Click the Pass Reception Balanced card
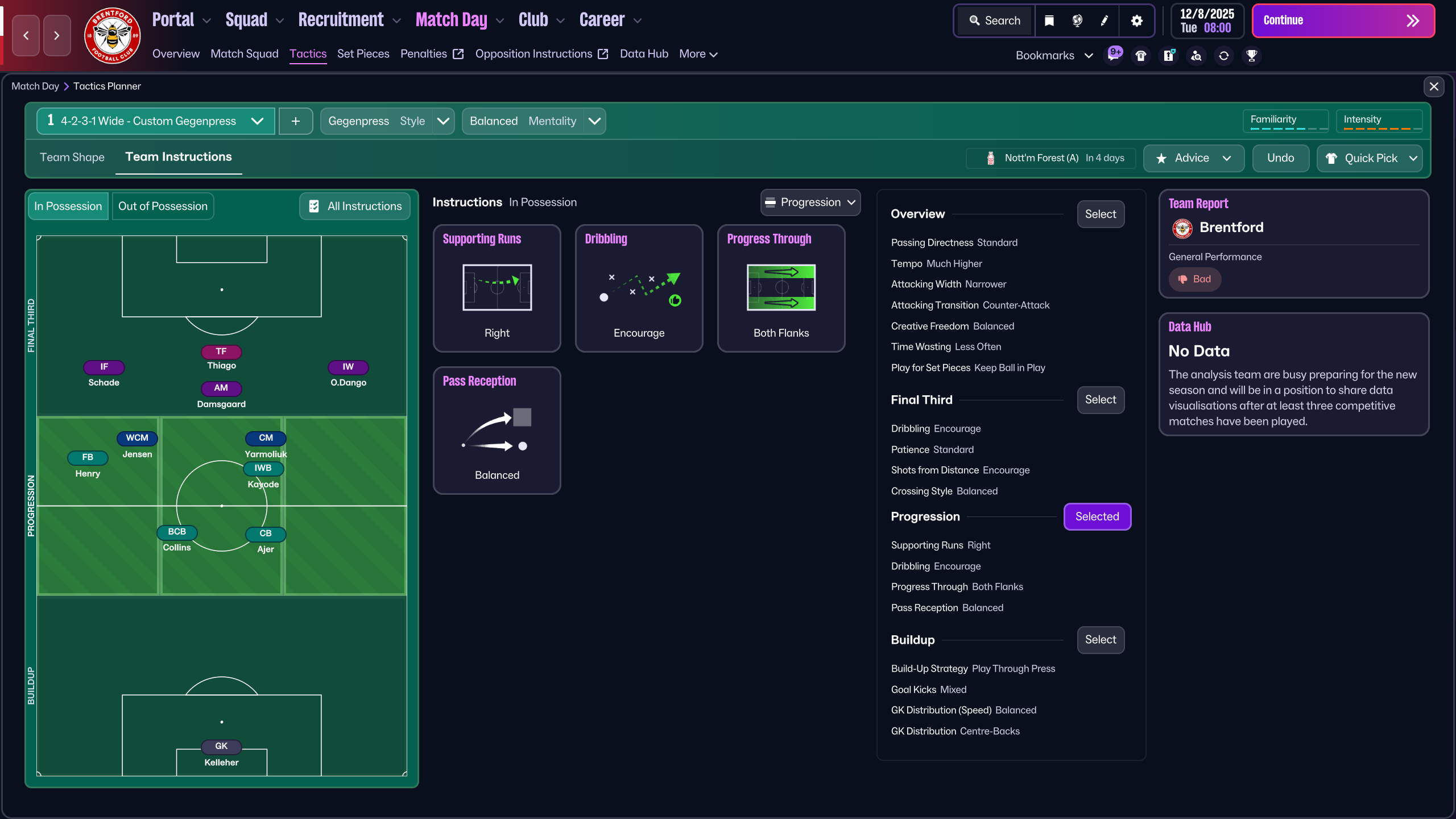This screenshot has width=1456, height=819. point(497,431)
